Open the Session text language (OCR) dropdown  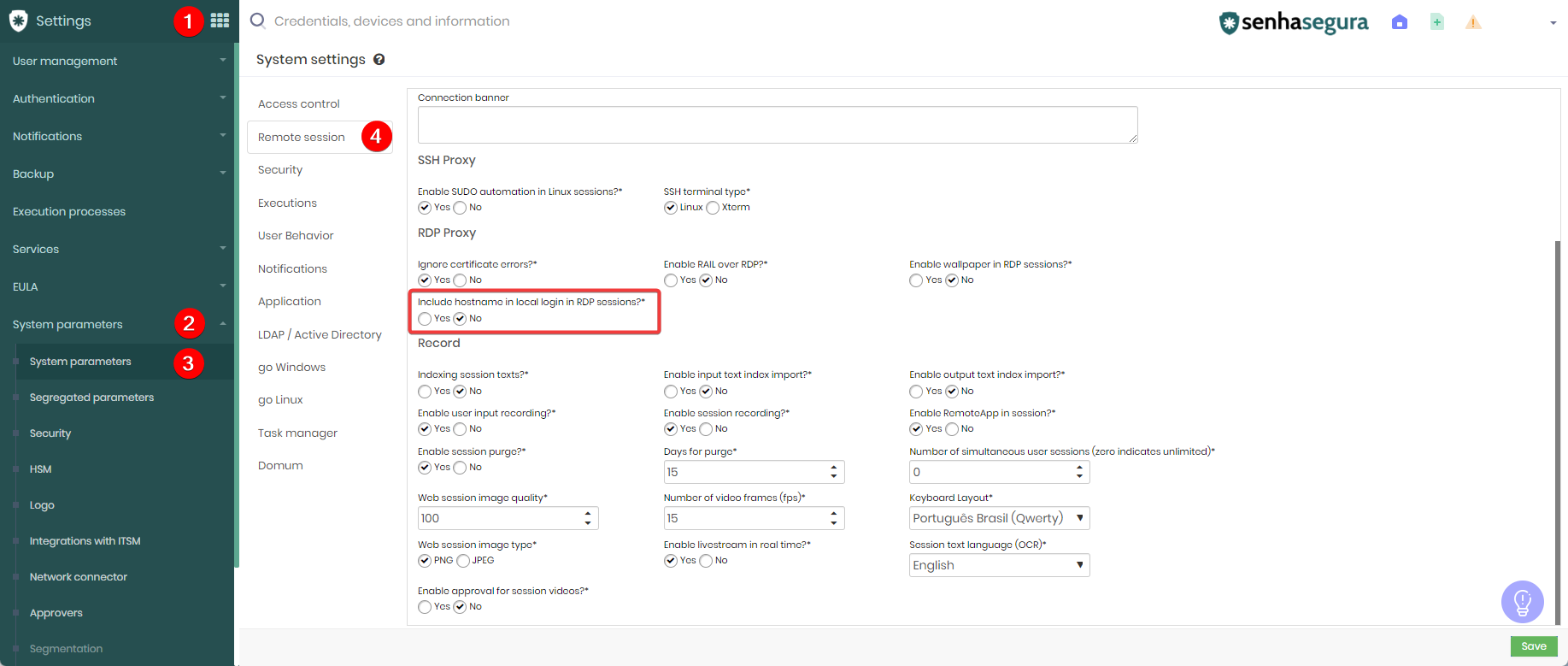click(1000, 565)
